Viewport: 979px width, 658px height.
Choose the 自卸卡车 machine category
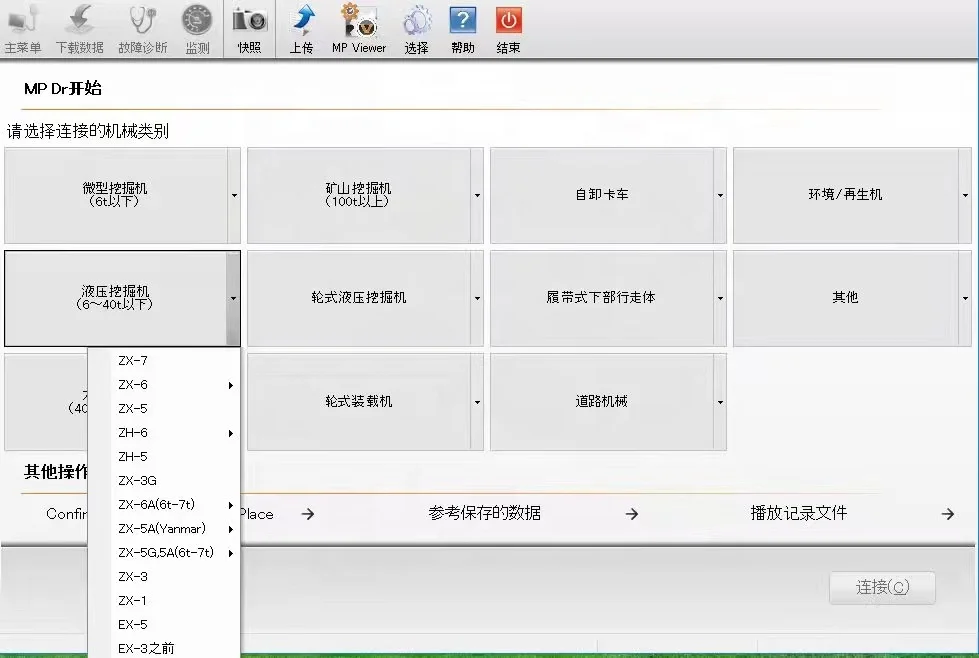click(602, 195)
